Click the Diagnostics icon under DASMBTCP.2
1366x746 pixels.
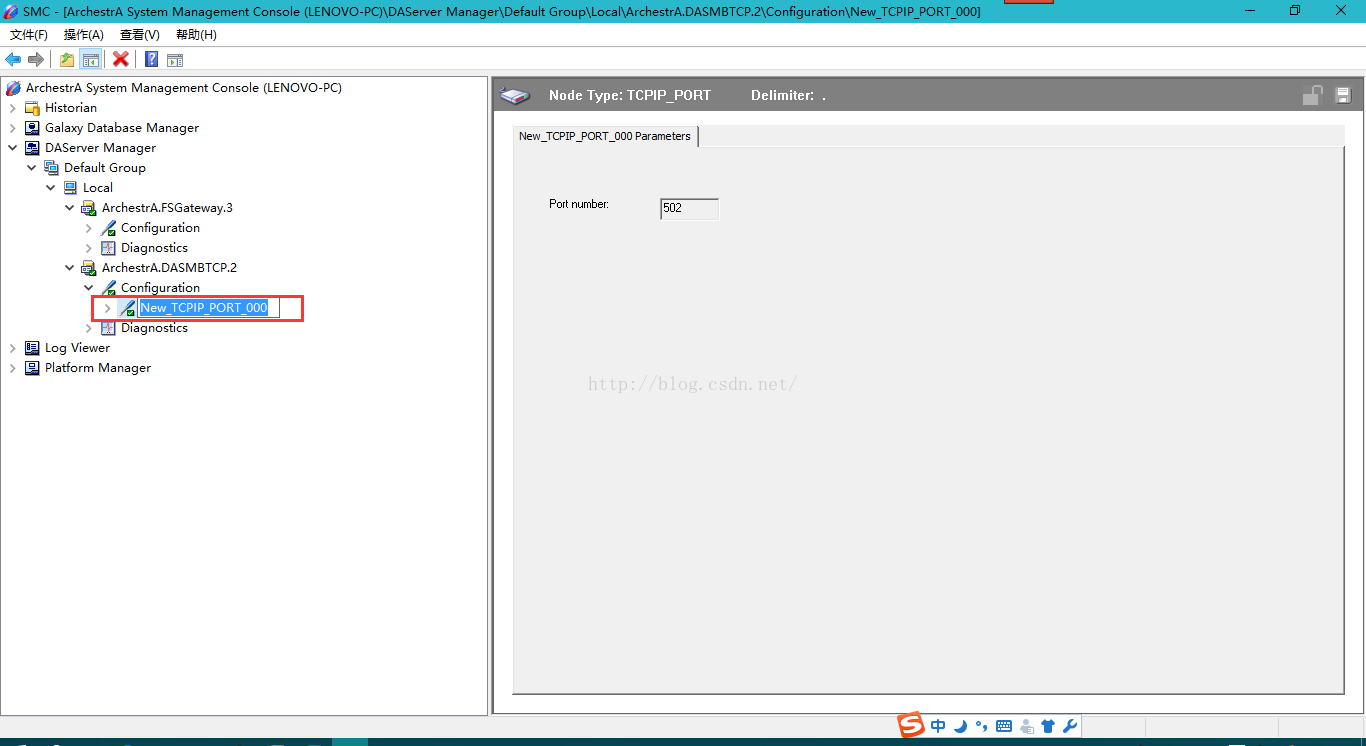click(109, 328)
